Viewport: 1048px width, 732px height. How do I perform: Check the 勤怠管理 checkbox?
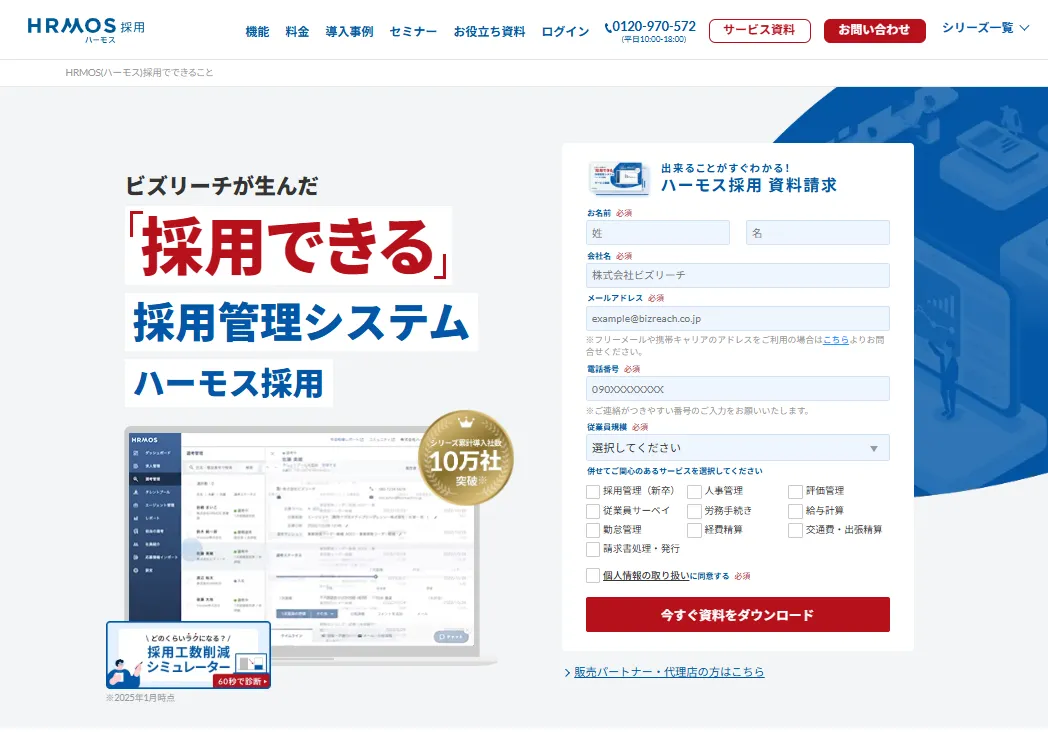coord(593,530)
